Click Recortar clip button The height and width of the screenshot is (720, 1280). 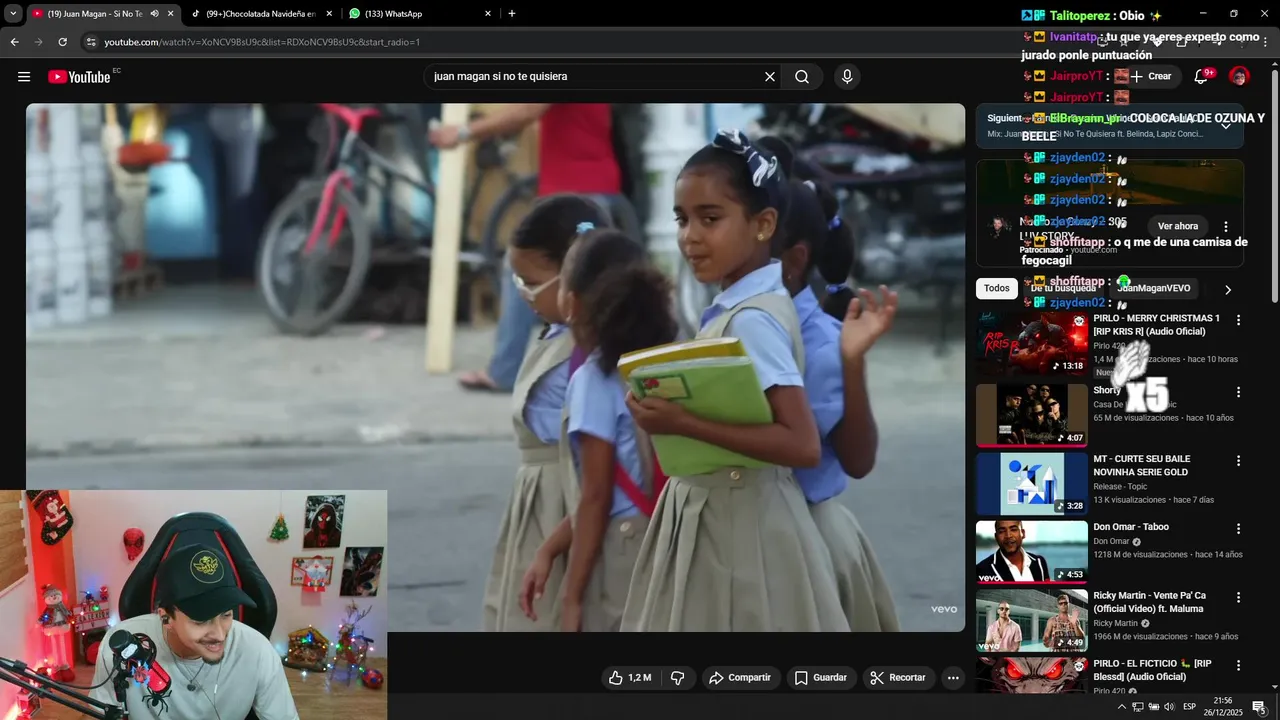(899, 678)
